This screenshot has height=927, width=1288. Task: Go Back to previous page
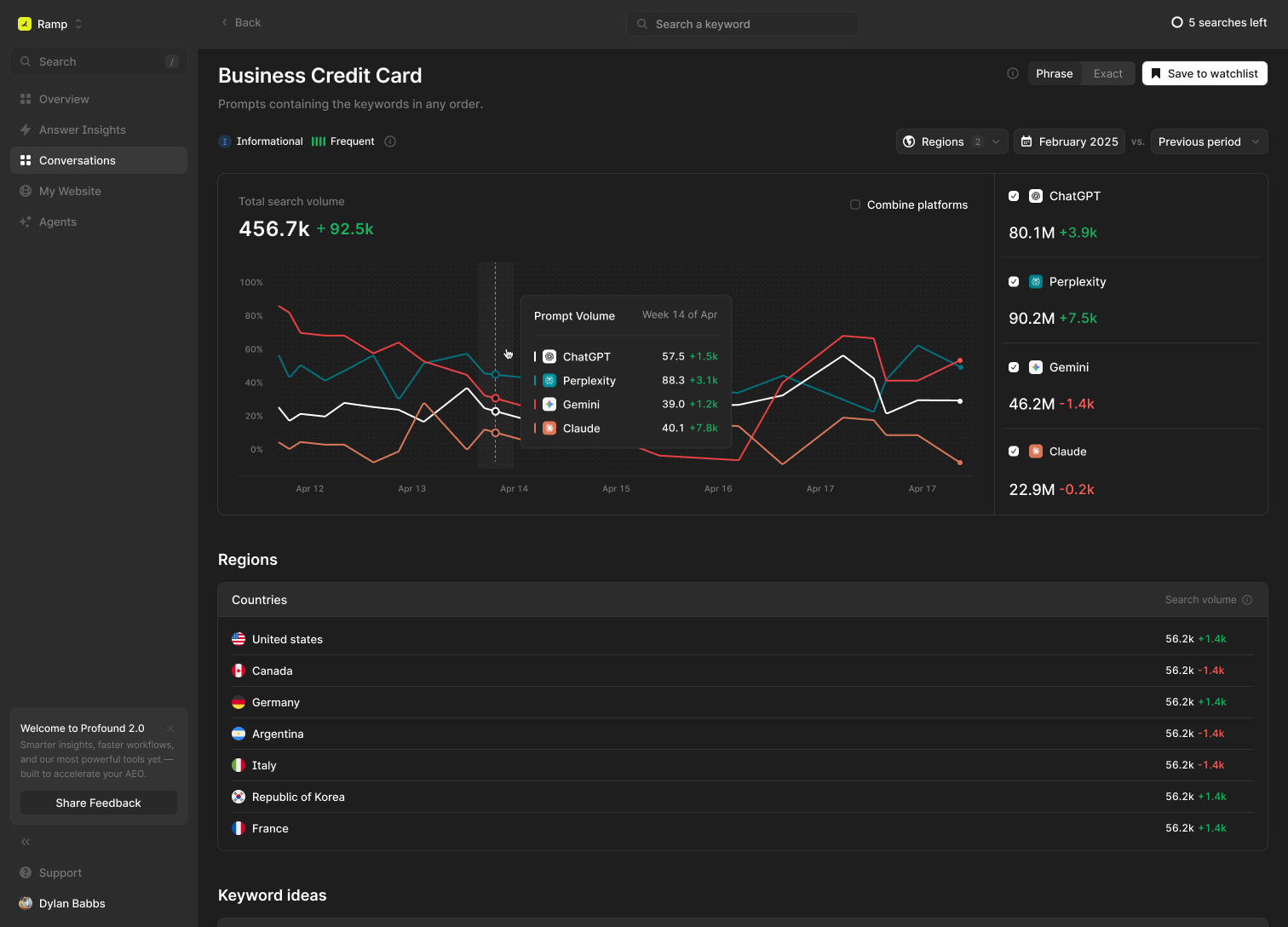click(241, 22)
